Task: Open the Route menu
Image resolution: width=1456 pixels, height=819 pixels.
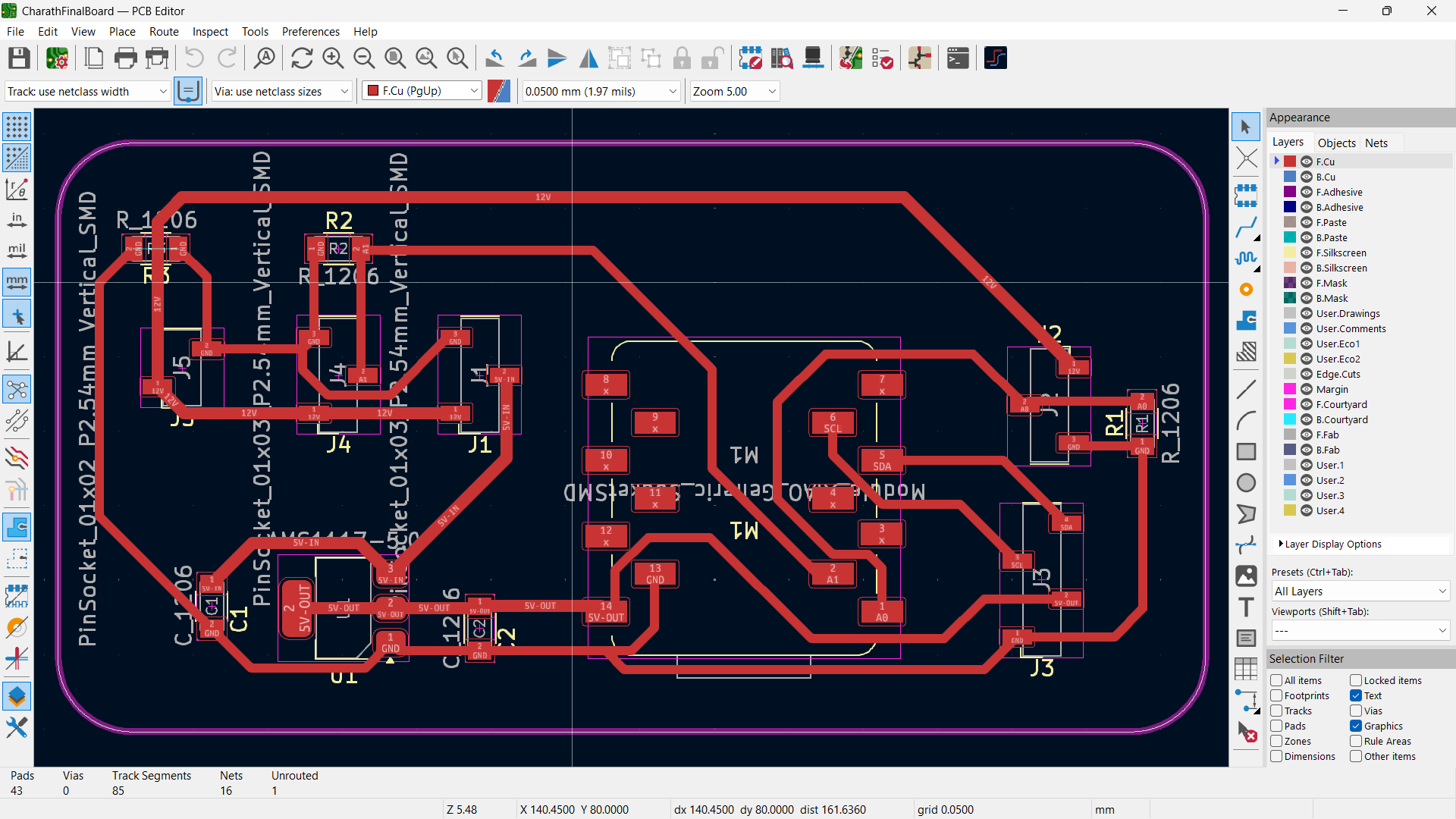Action: tap(164, 31)
